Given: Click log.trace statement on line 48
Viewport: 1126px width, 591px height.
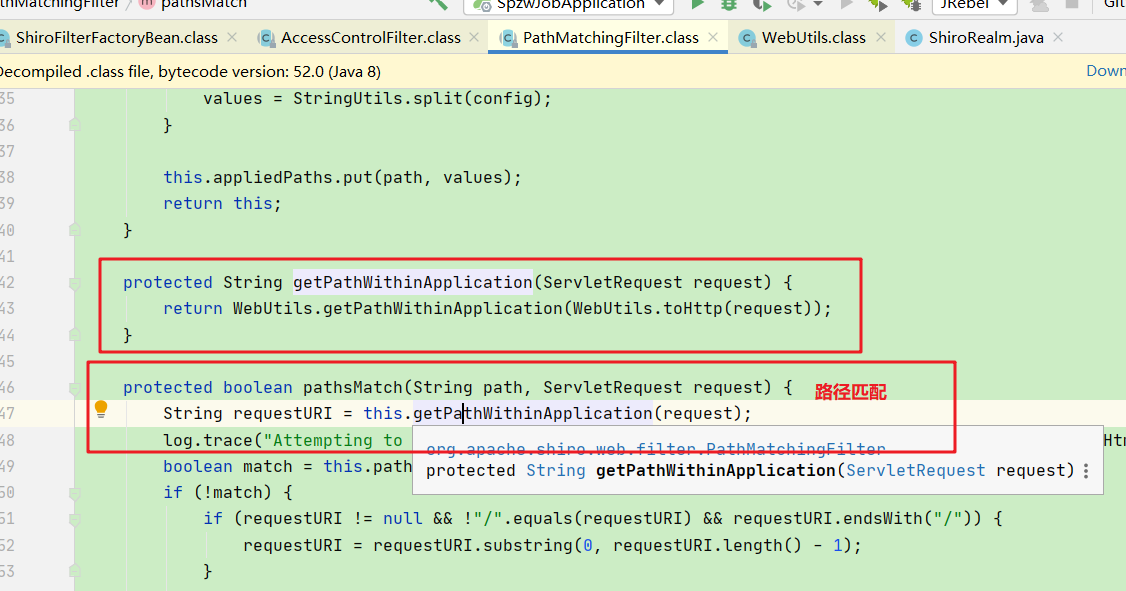Looking at the screenshot, I should pyautogui.click(x=284, y=440).
